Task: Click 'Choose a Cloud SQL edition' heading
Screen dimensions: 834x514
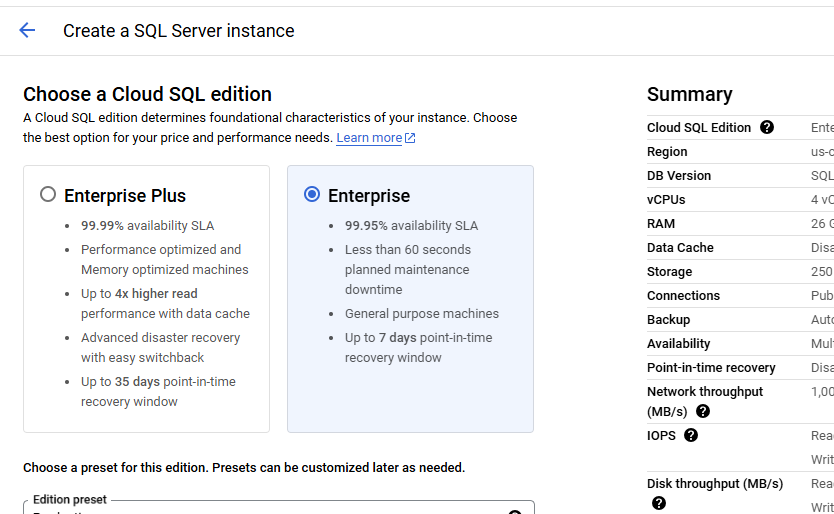Action: tap(147, 94)
